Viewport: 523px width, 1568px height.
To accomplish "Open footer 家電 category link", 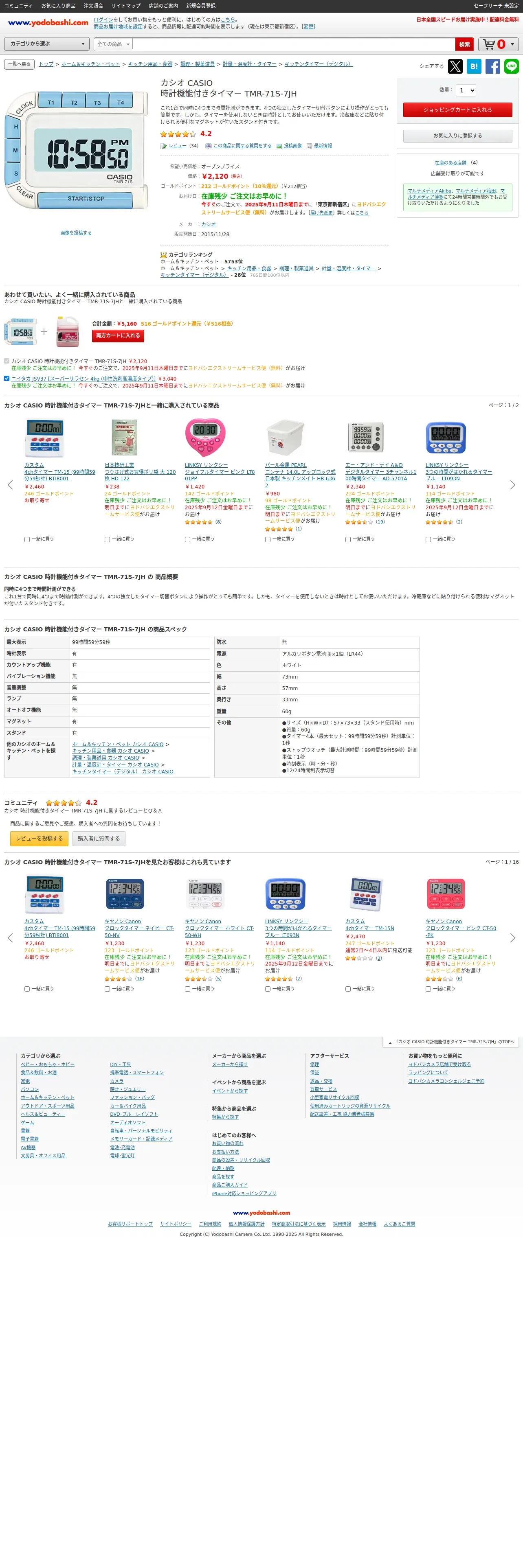I will pyautogui.click(x=25, y=1081).
